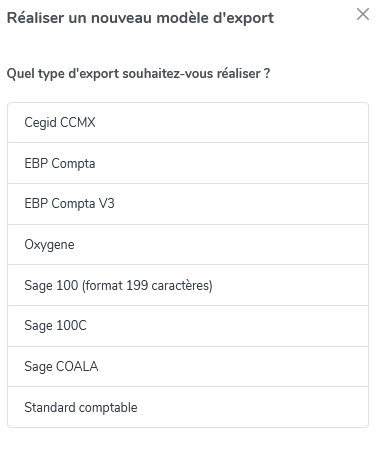Pick Sage COALA from the list
Image resolution: width=376 pixels, height=450 pixels.
[188, 367]
